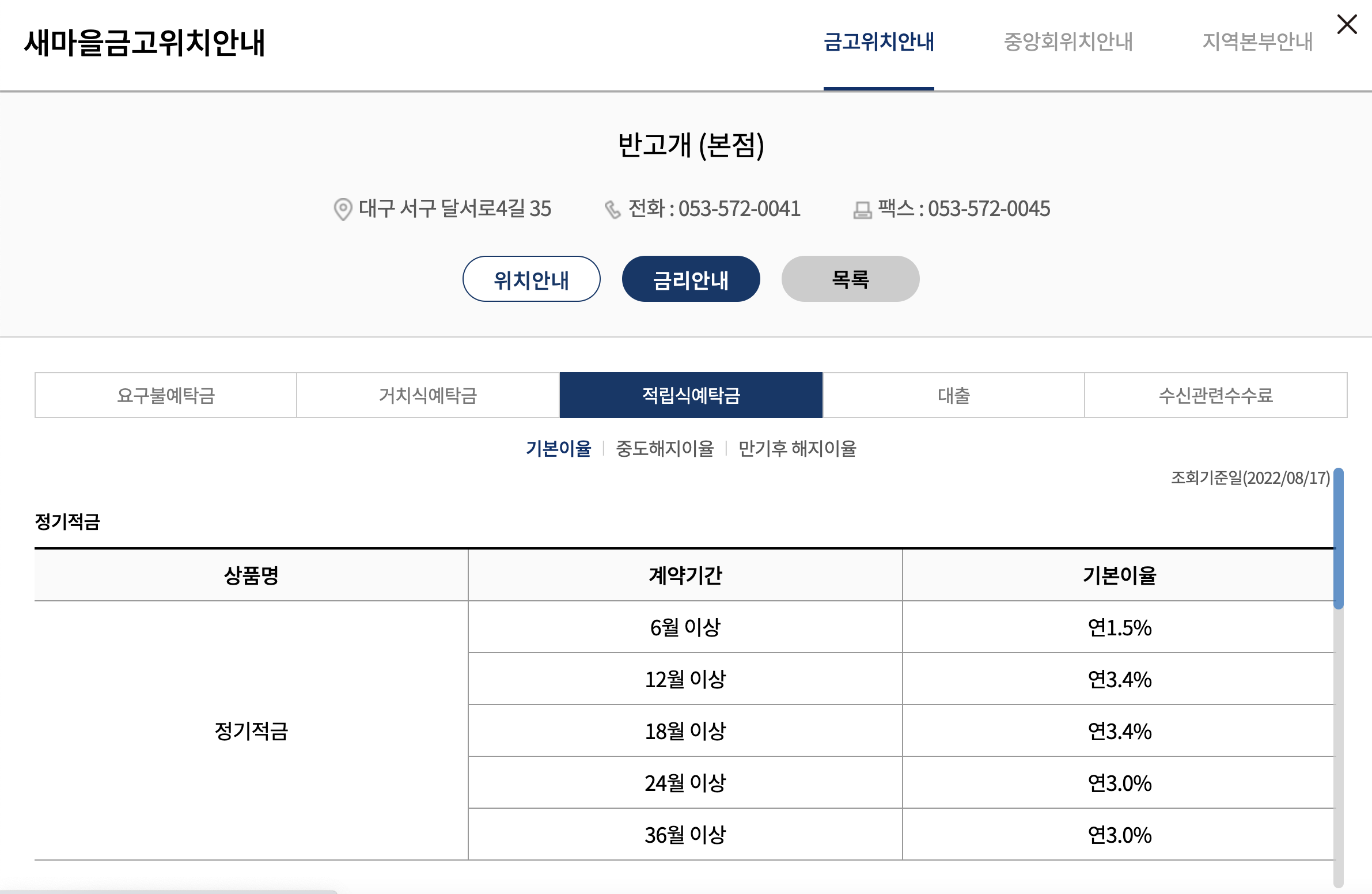This screenshot has width=1372, height=894.
Task: Select the 적립식예탁금 tab
Action: [x=691, y=395]
